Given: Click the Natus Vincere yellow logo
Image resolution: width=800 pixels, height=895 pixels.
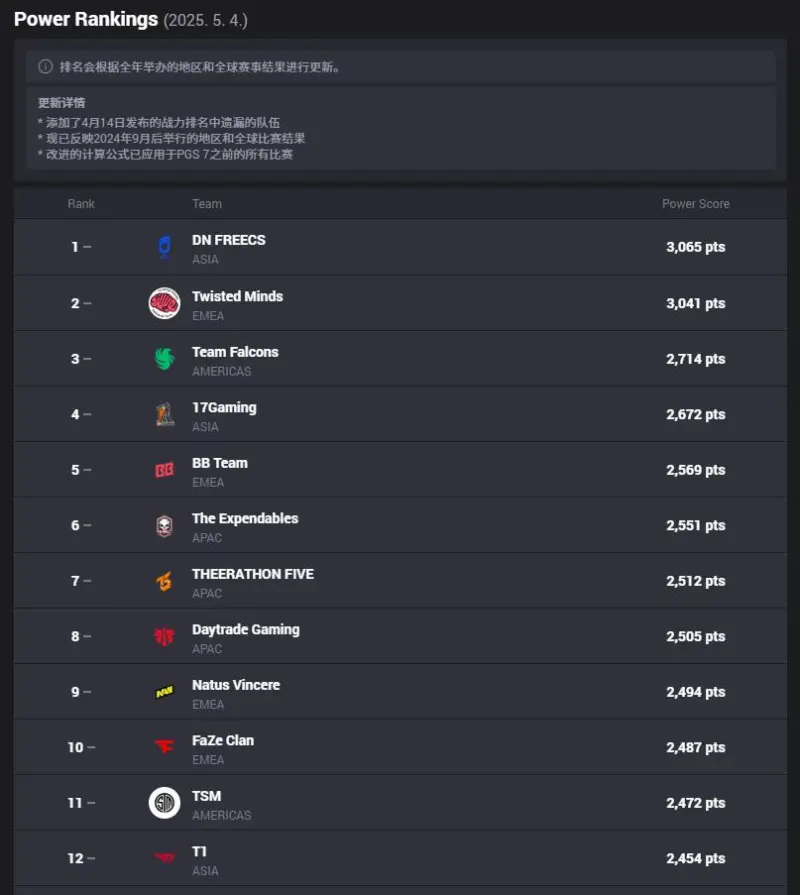Looking at the screenshot, I should (164, 692).
